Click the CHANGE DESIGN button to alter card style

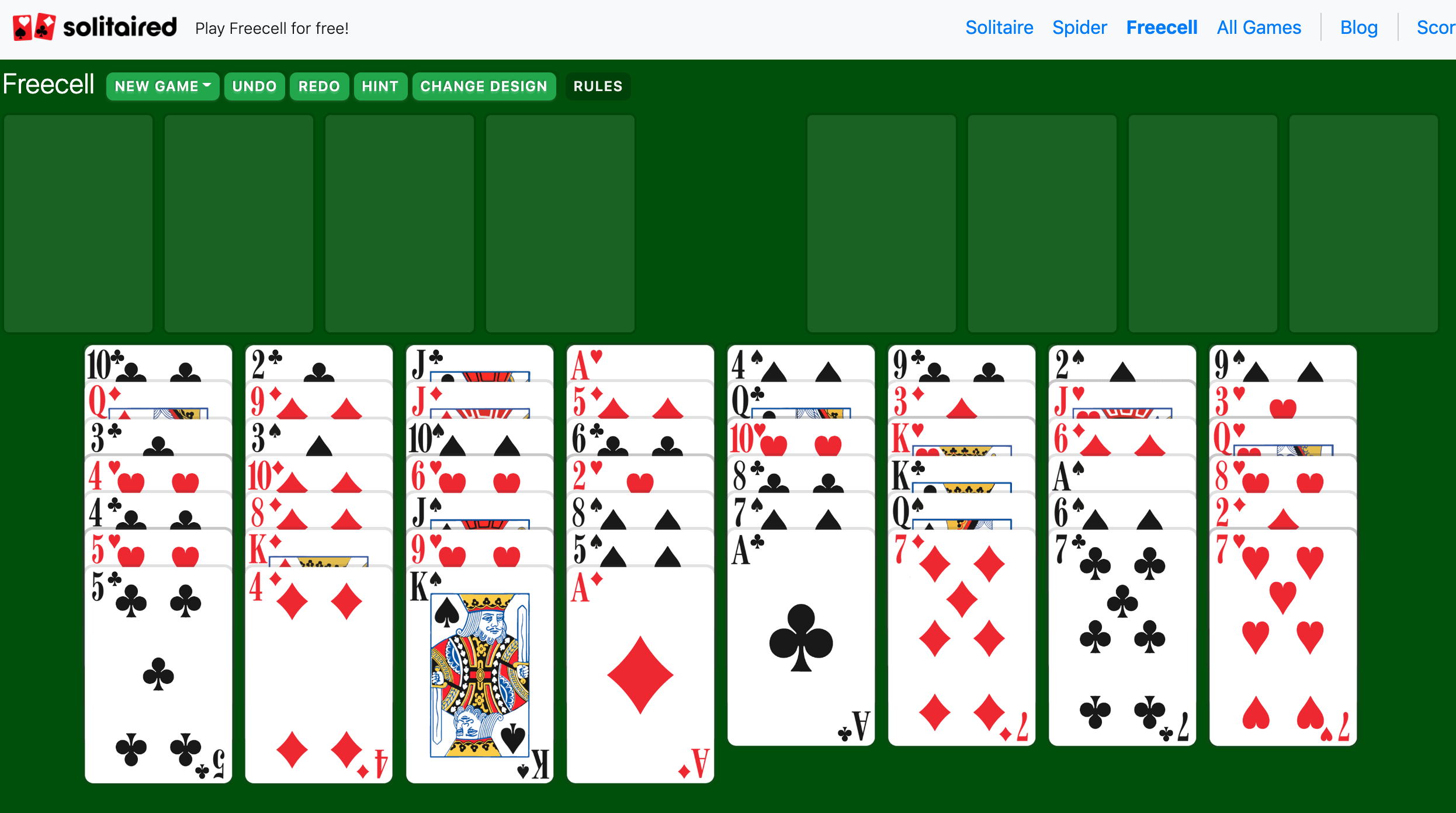point(483,86)
